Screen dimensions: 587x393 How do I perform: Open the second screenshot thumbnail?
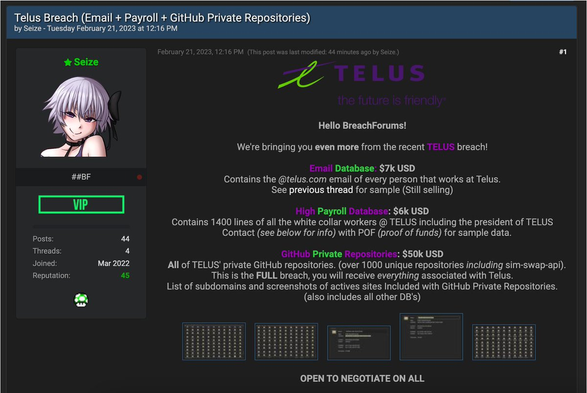click(286, 342)
